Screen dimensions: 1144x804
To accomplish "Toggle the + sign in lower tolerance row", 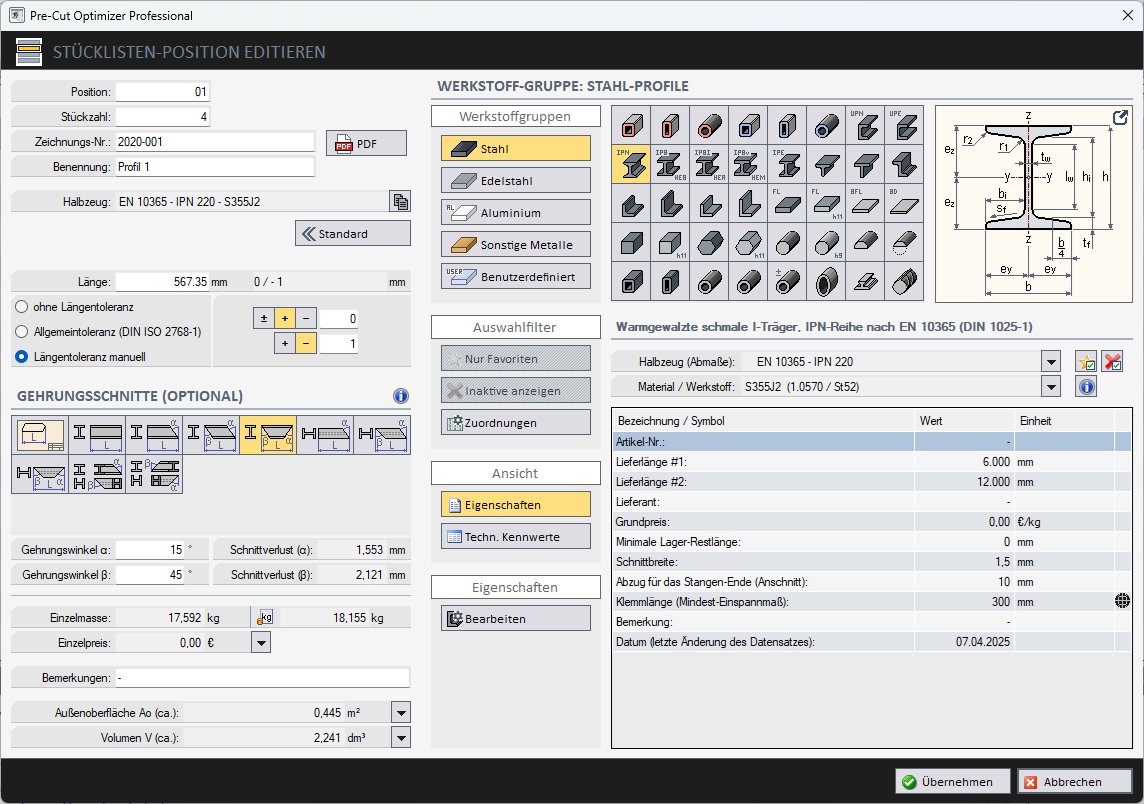I will pyautogui.click(x=285, y=343).
